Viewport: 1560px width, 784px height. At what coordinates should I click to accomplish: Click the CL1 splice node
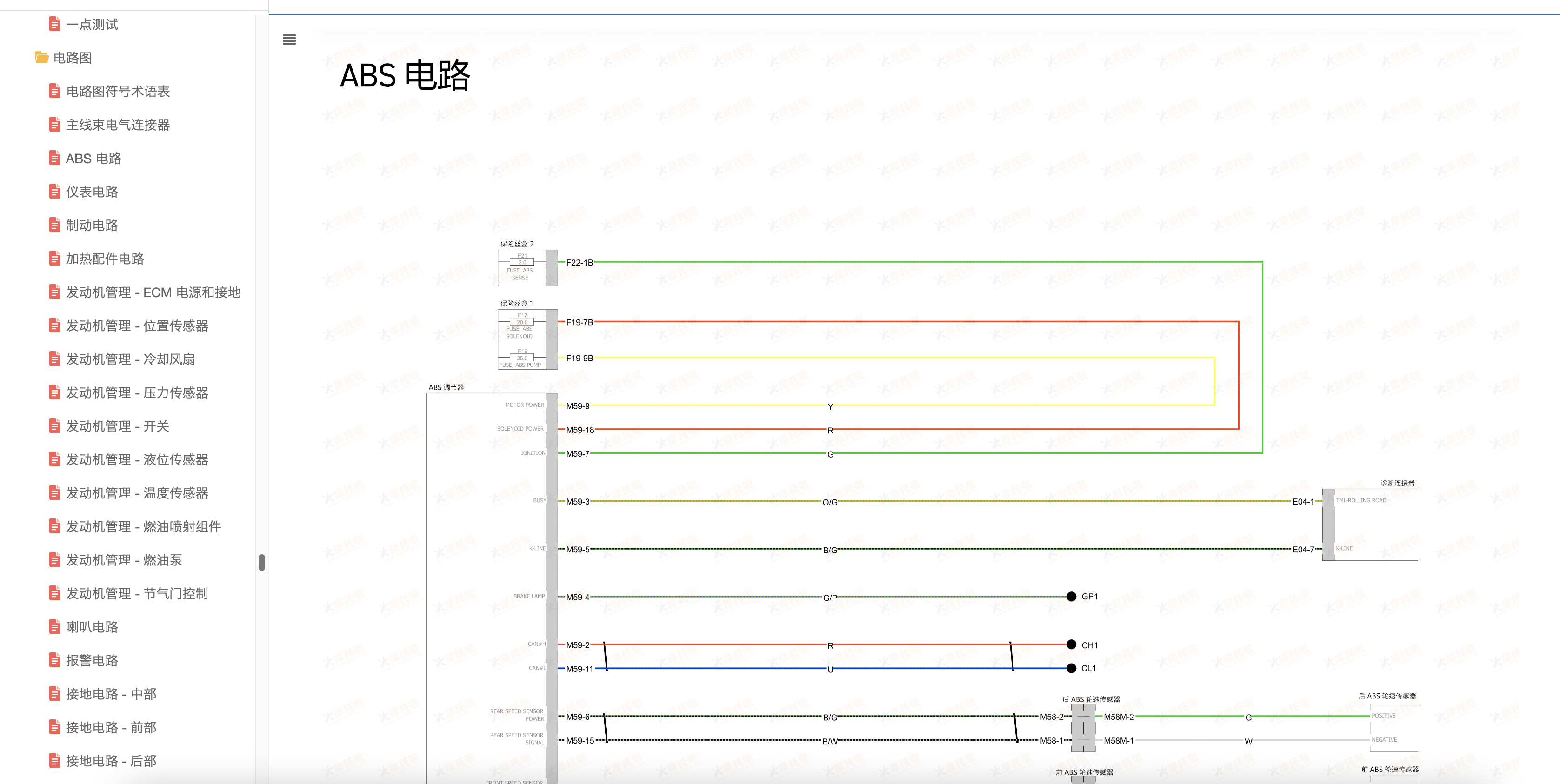click(x=1071, y=668)
